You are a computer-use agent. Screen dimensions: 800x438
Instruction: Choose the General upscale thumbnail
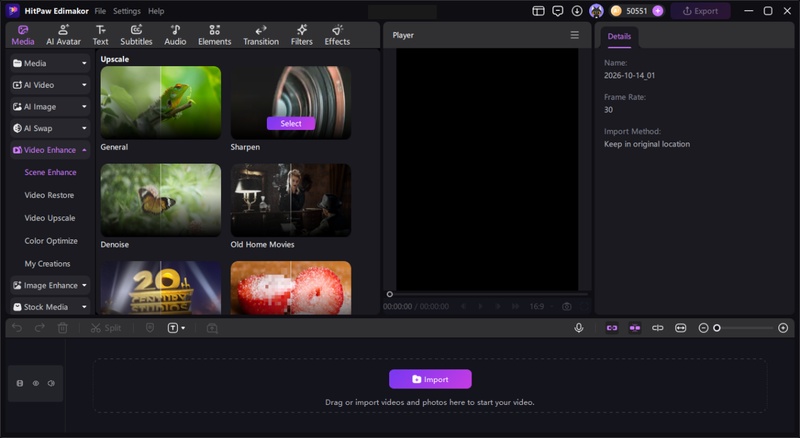click(161, 103)
